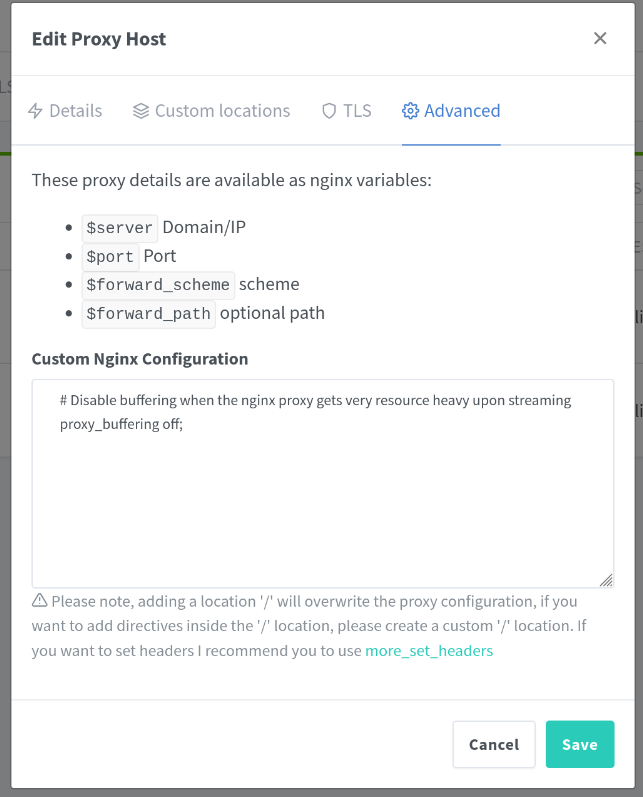Switch to the Details tab label

click(76, 111)
